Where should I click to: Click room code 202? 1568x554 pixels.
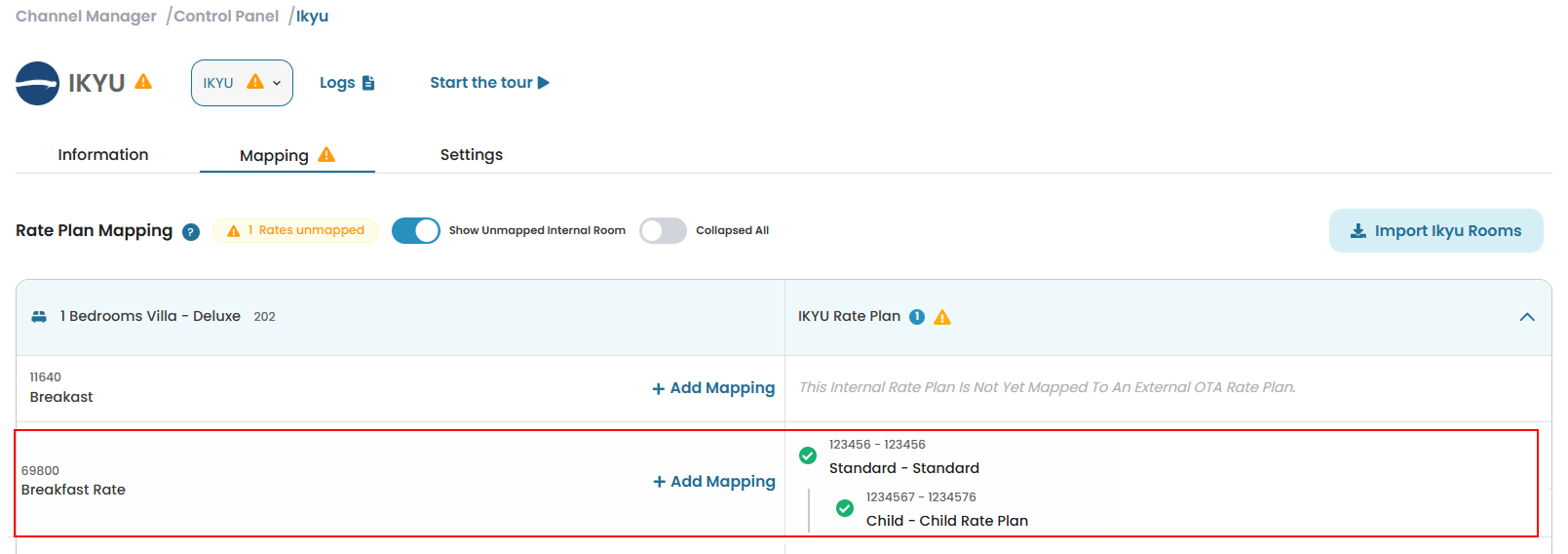point(264,317)
